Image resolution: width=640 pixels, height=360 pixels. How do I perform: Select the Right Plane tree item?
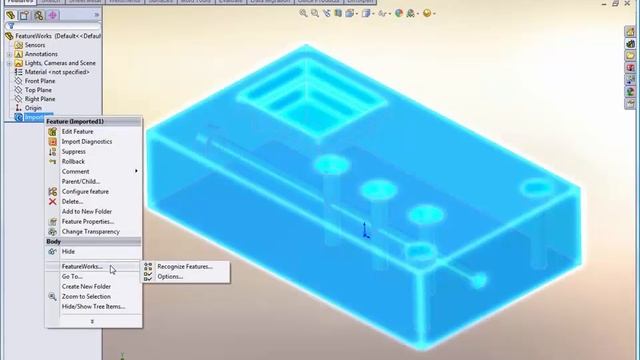pyautogui.click(x=40, y=99)
